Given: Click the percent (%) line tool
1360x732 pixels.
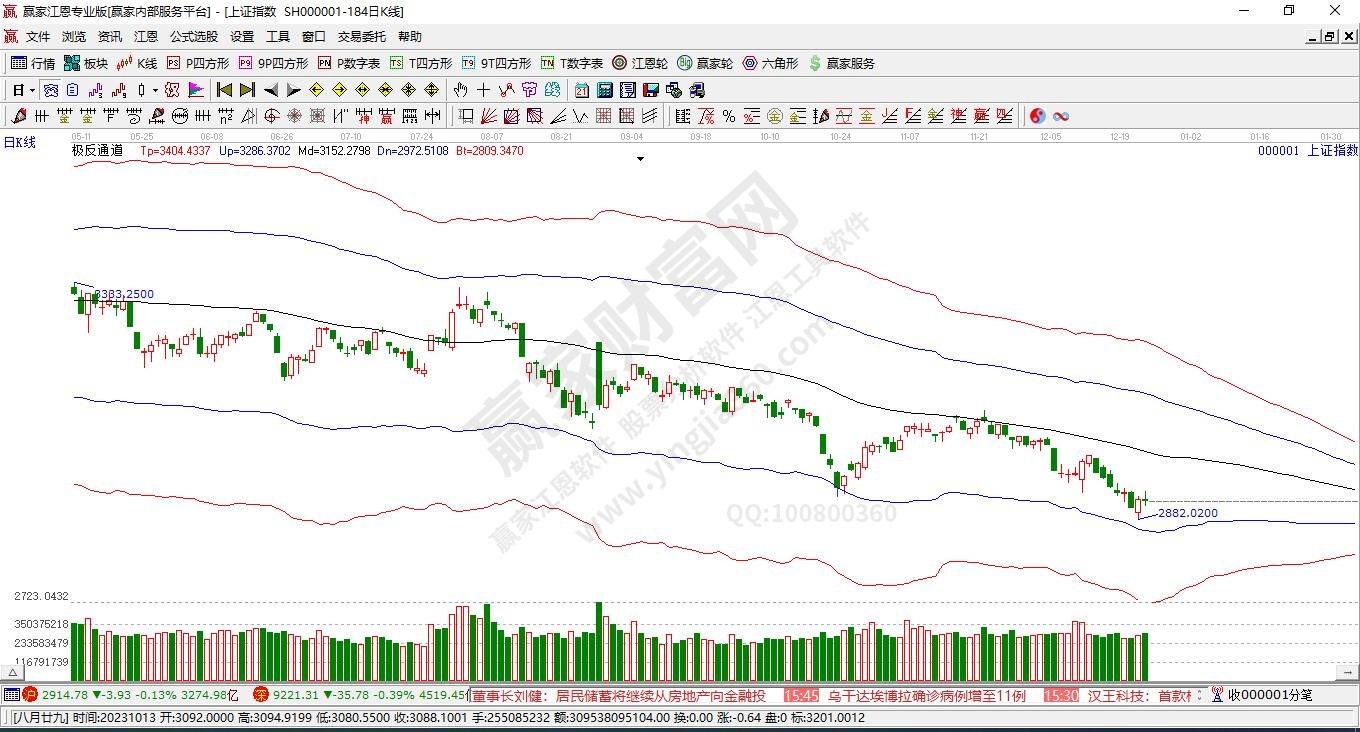Looking at the screenshot, I should tap(729, 116).
